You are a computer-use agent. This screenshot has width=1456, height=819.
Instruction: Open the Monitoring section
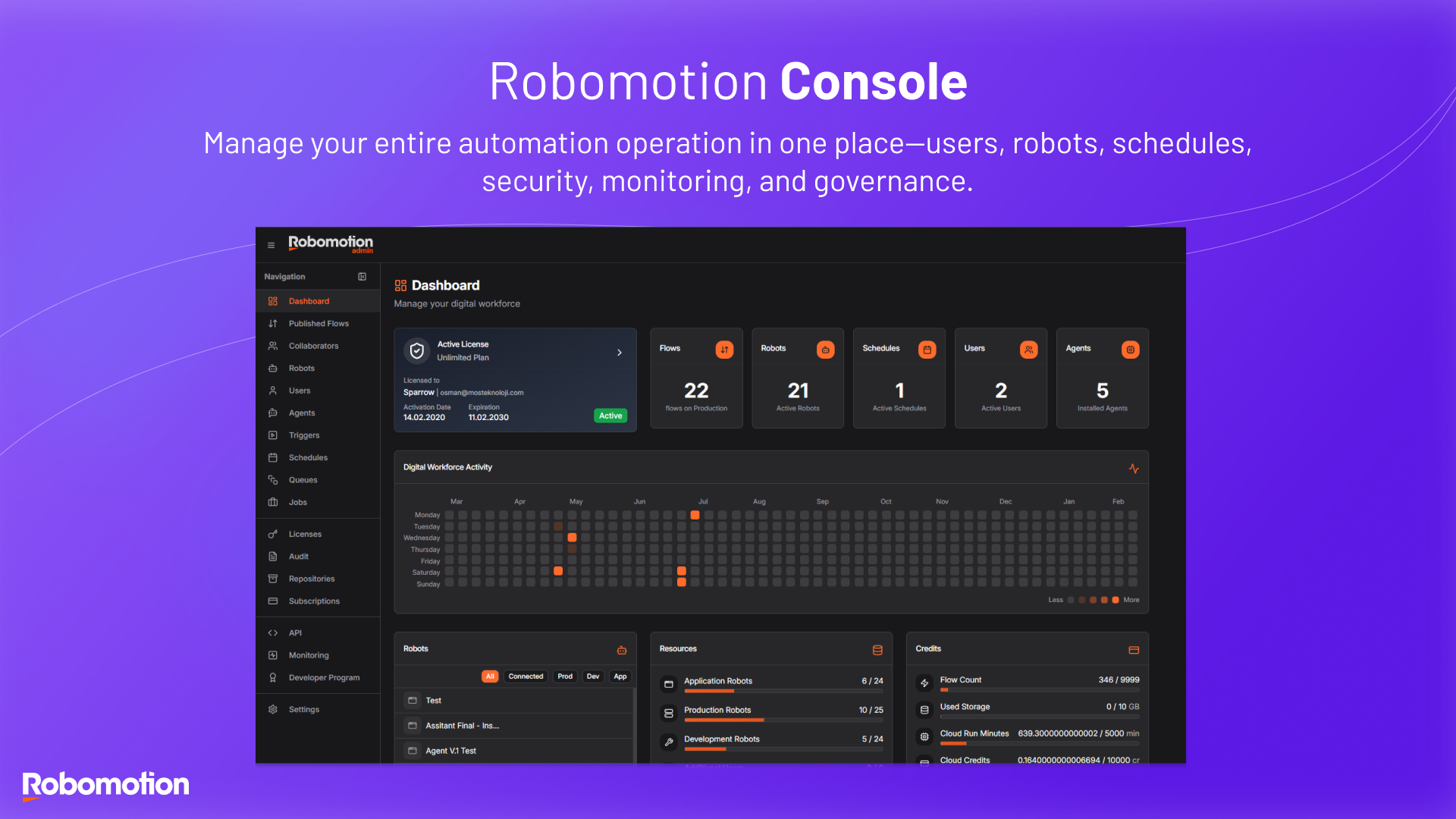coord(308,654)
